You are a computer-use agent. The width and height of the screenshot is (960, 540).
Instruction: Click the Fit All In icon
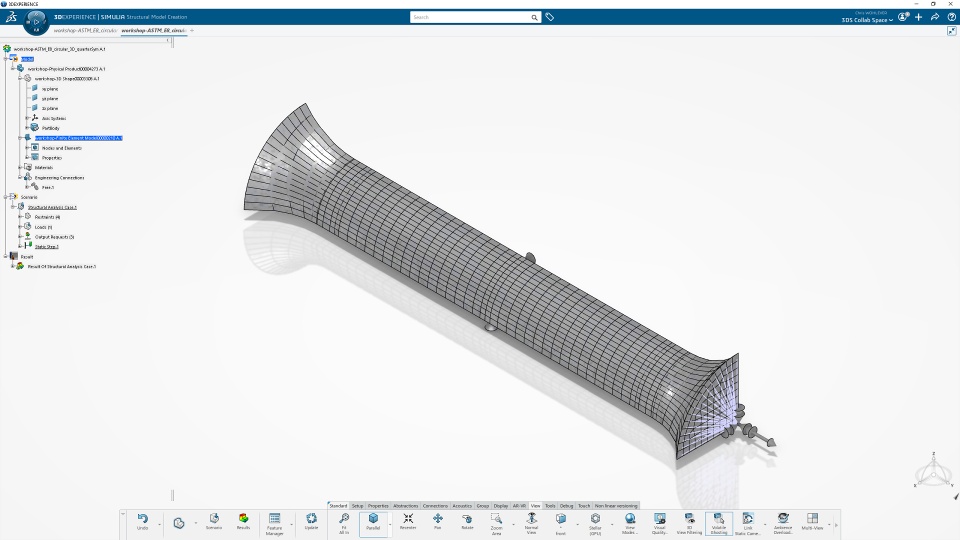coord(344,519)
